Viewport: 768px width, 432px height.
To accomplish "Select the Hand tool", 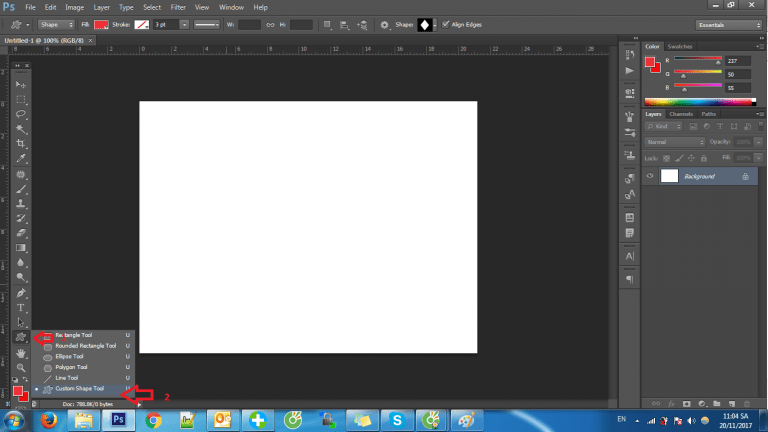I will pos(21,353).
